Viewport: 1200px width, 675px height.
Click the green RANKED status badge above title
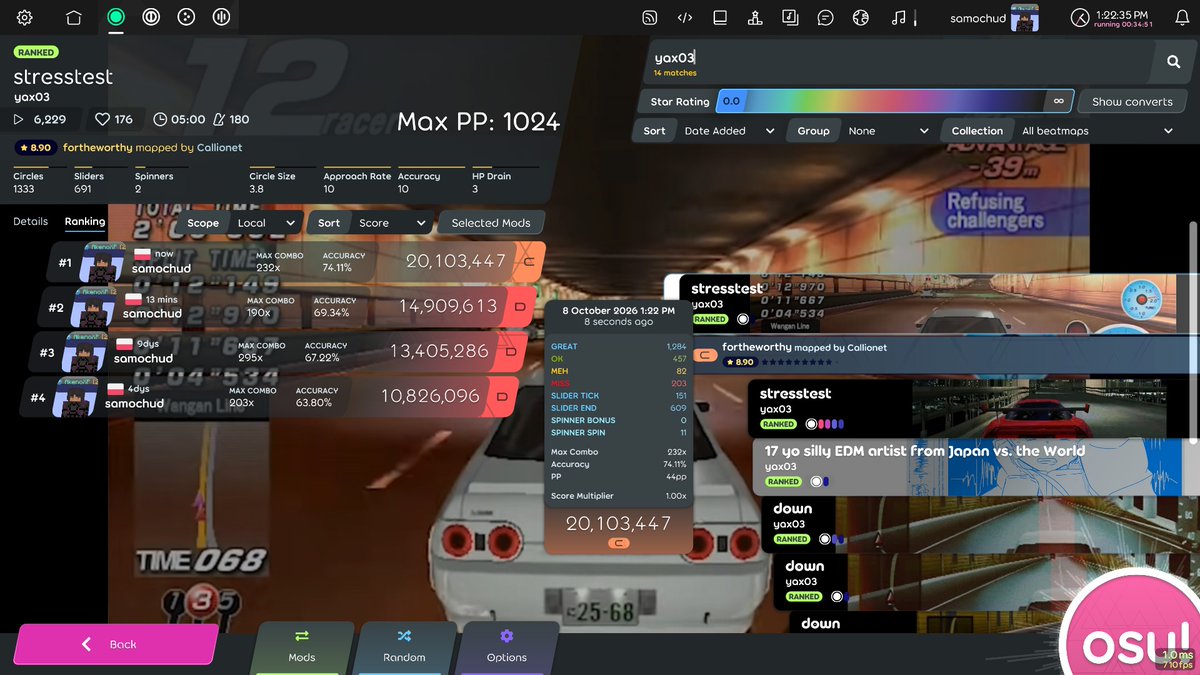pyautogui.click(x=36, y=52)
